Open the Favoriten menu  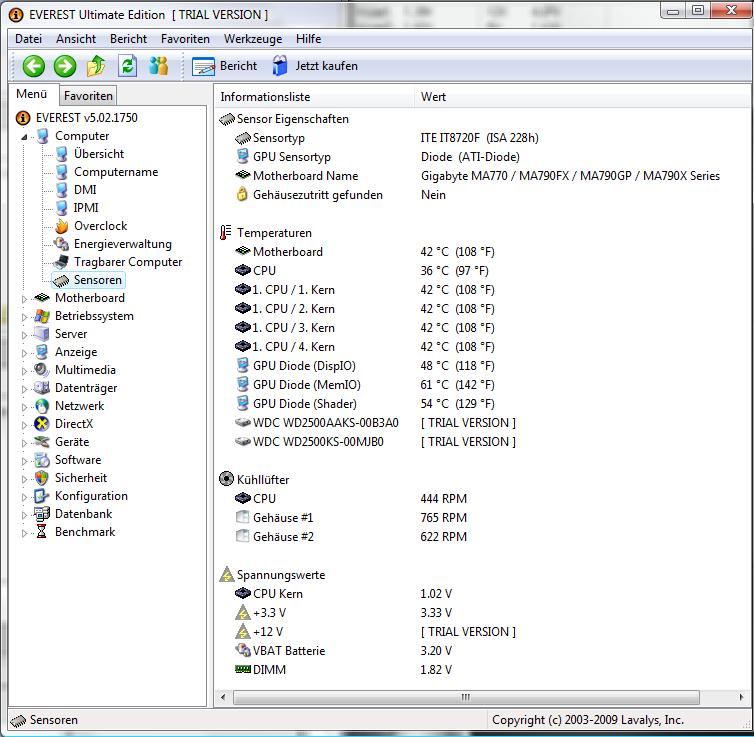[x=185, y=39]
